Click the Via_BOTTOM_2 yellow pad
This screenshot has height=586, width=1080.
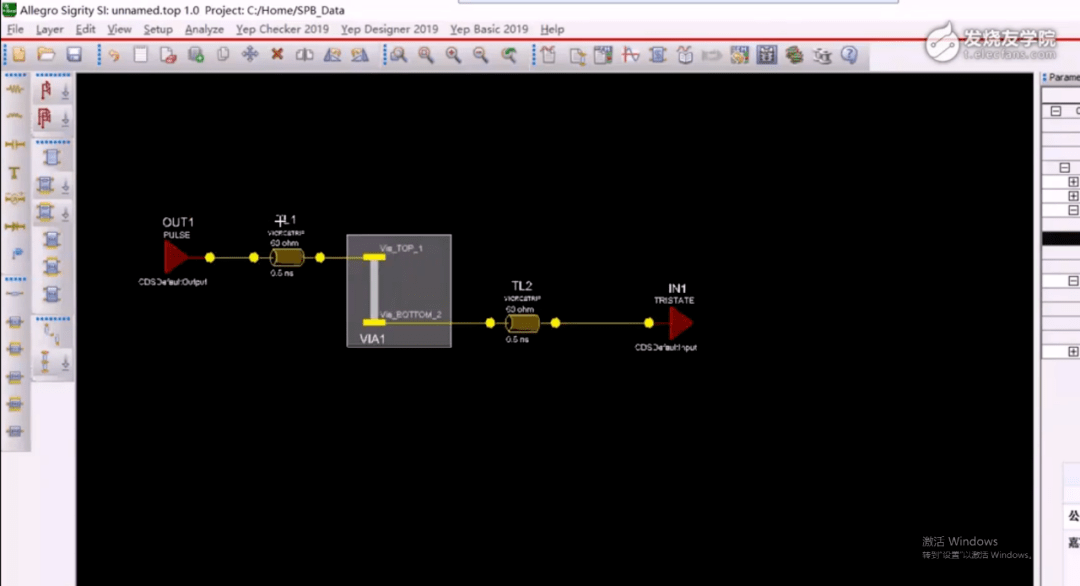click(374, 322)
